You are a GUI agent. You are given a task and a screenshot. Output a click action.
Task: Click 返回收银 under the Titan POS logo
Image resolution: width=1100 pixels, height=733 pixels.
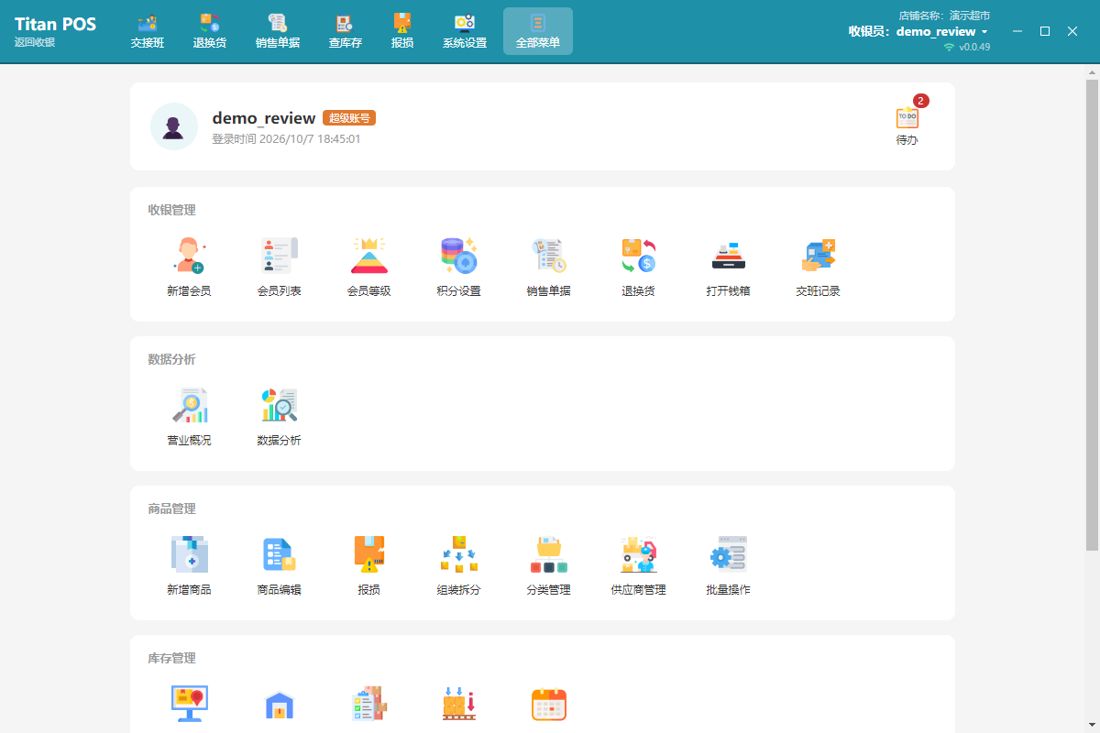34,43
